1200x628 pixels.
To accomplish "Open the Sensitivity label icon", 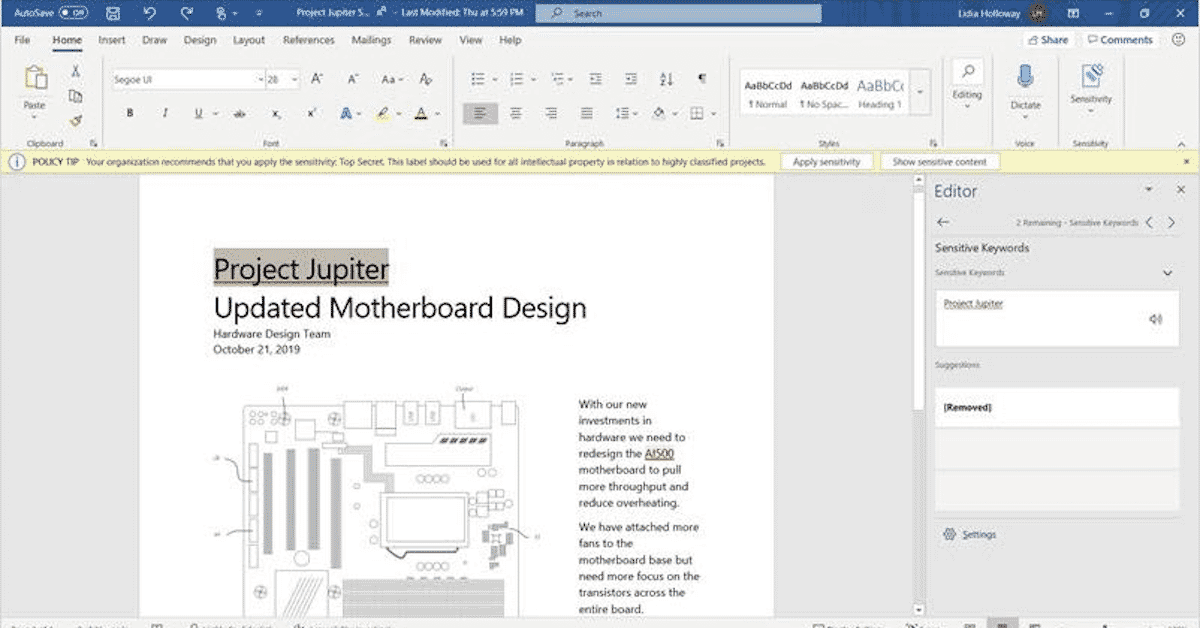I will (x=1091, y=76).
